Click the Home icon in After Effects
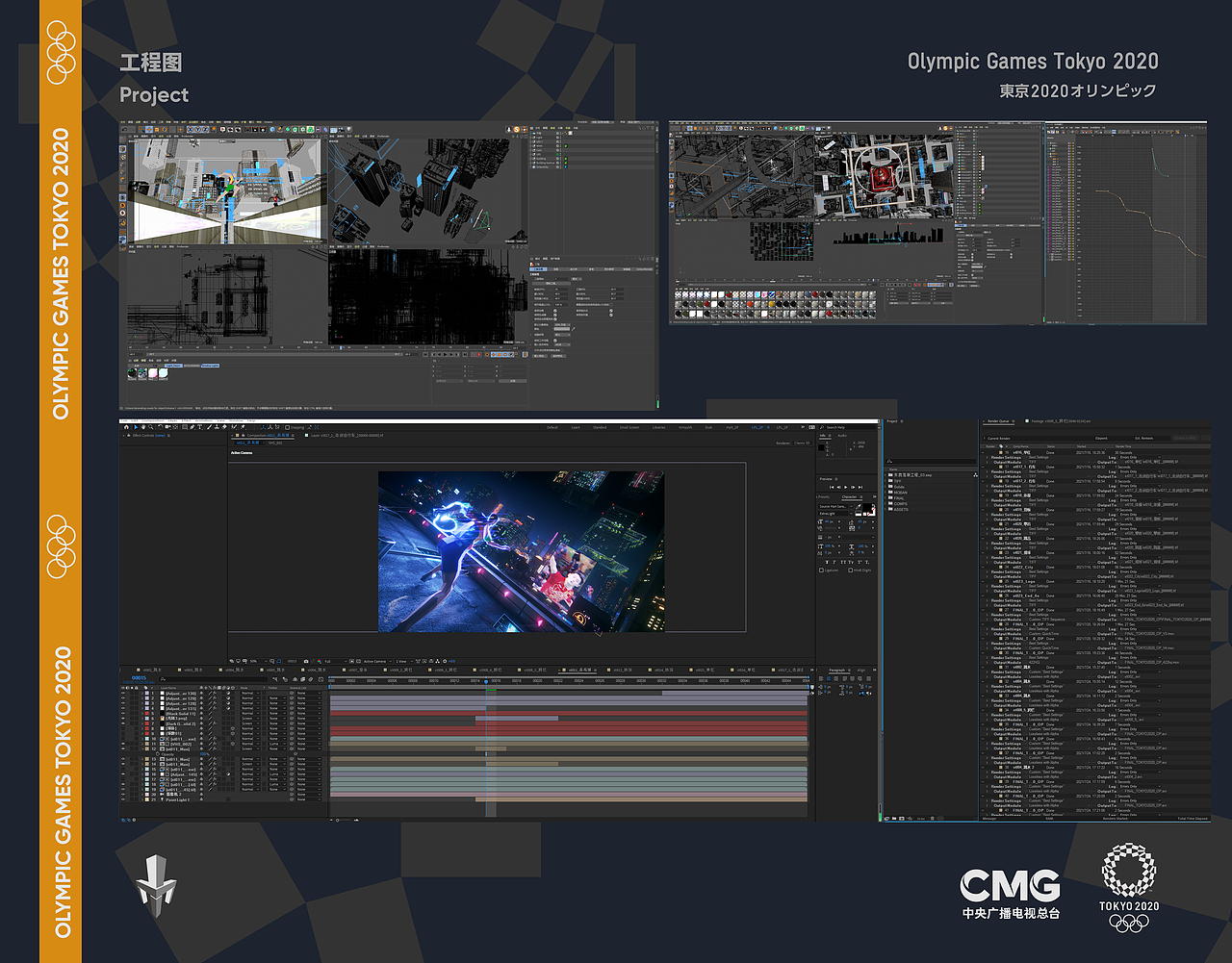Viewport: 1232px width, 963px height. [128, 428]
